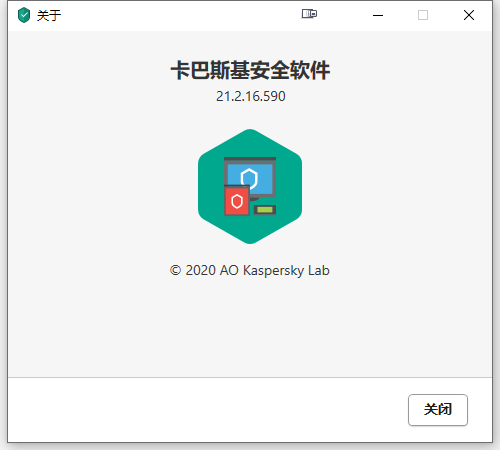Click the white footer area left of 关闭
This screenshot has width=500, height=450.
207,410
